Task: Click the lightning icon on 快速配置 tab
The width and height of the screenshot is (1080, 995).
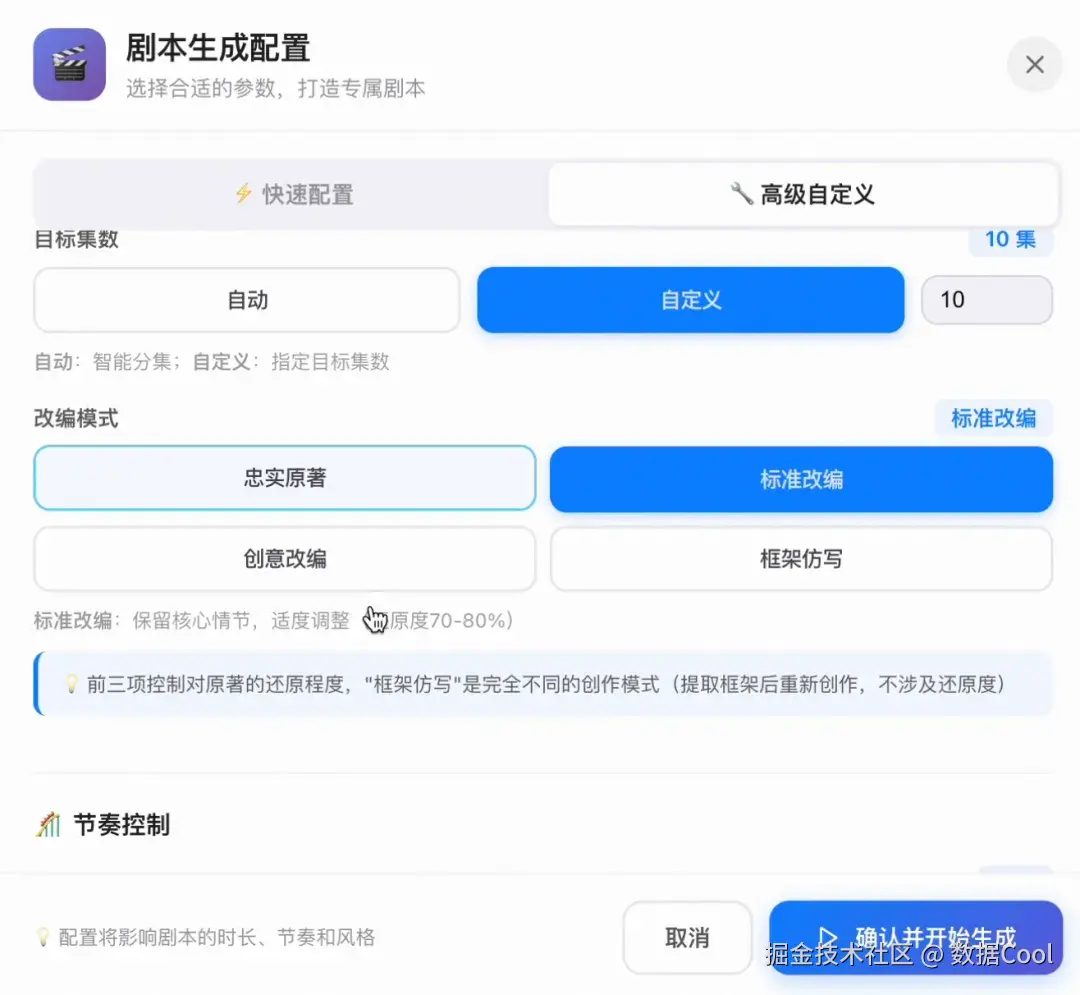Action: (244, 194)
